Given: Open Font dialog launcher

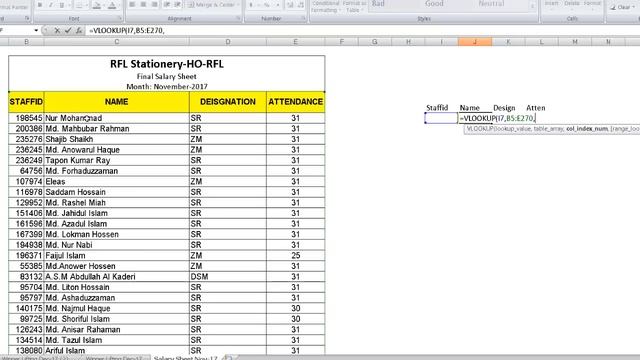Looking at the screenshot, I should coord(120,19).
